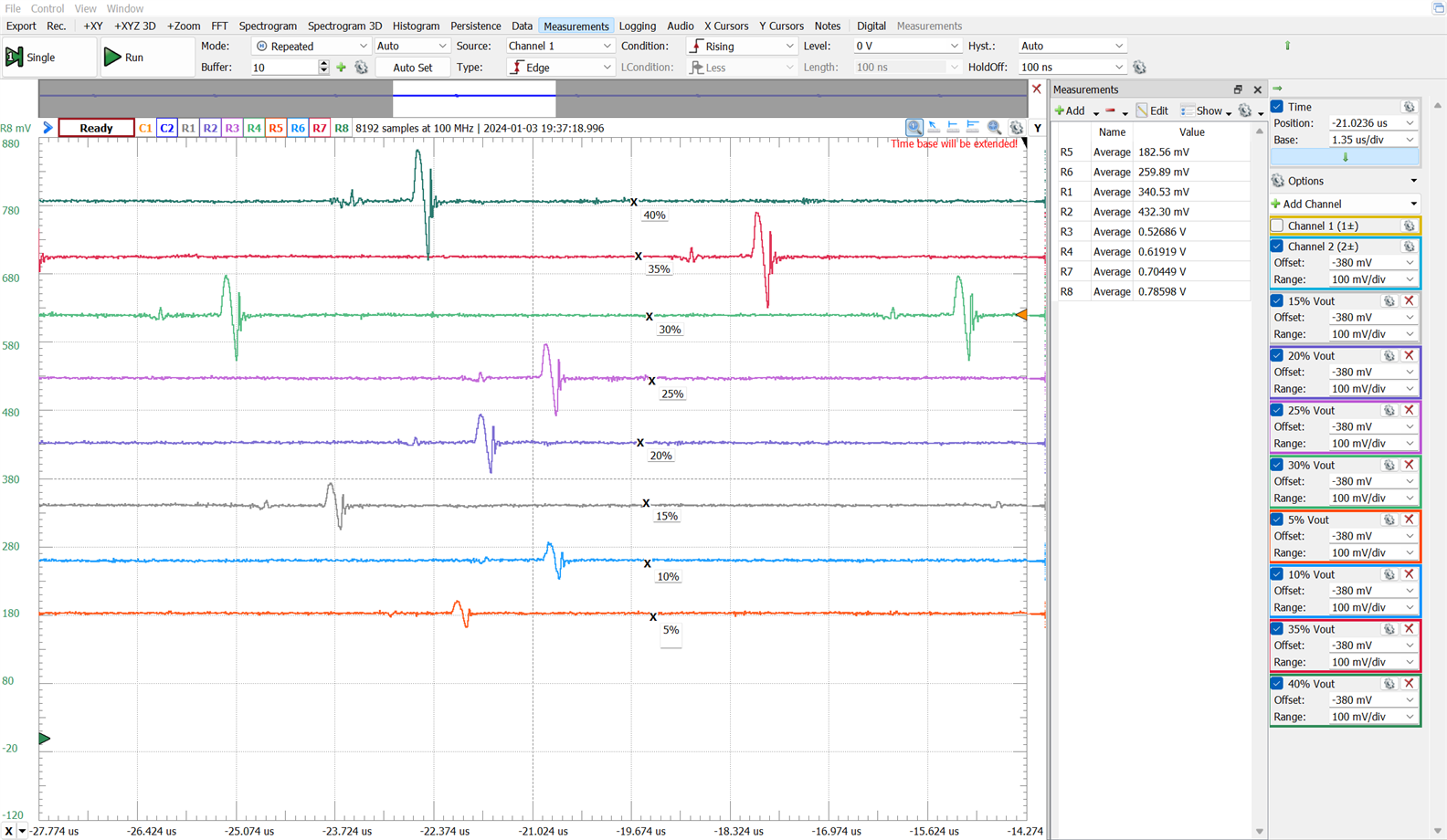This screenshot has width=1447, height=840.
Task: Remove measurement using red minus icon
Action: (x=1111, y=110)
